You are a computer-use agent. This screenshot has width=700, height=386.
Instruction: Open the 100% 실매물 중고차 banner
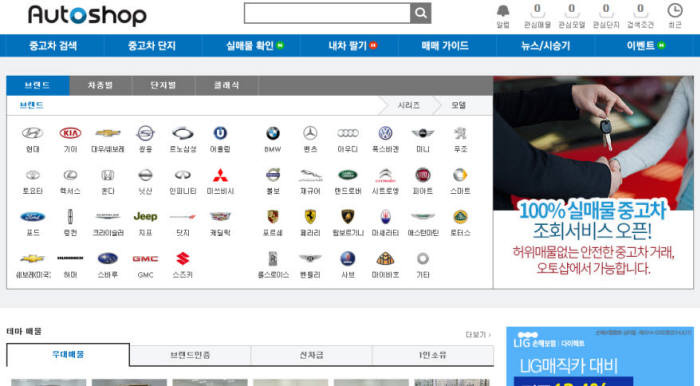[593, 182]
